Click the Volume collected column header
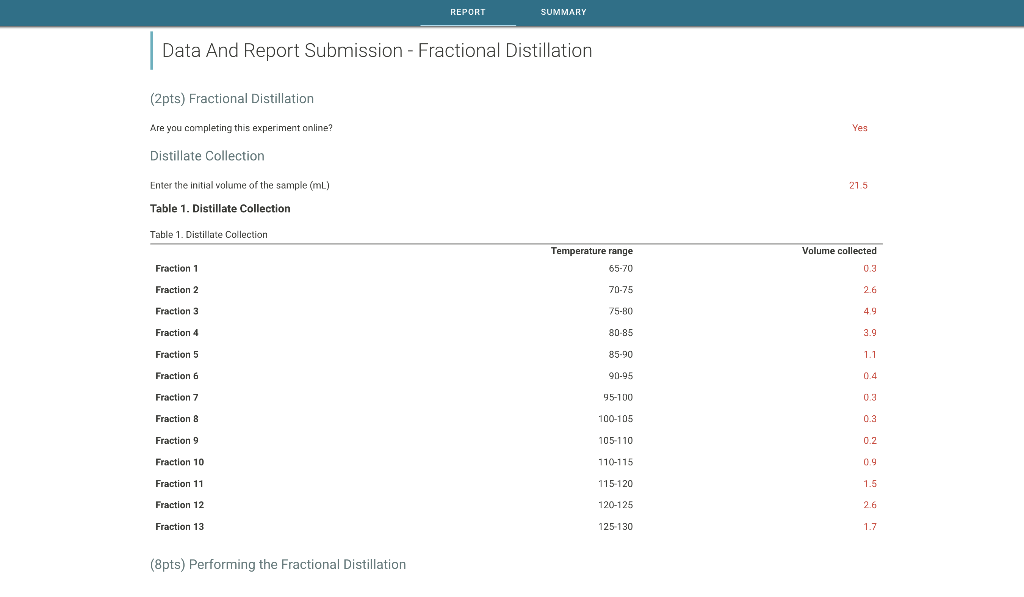 (x=840, y=251)
